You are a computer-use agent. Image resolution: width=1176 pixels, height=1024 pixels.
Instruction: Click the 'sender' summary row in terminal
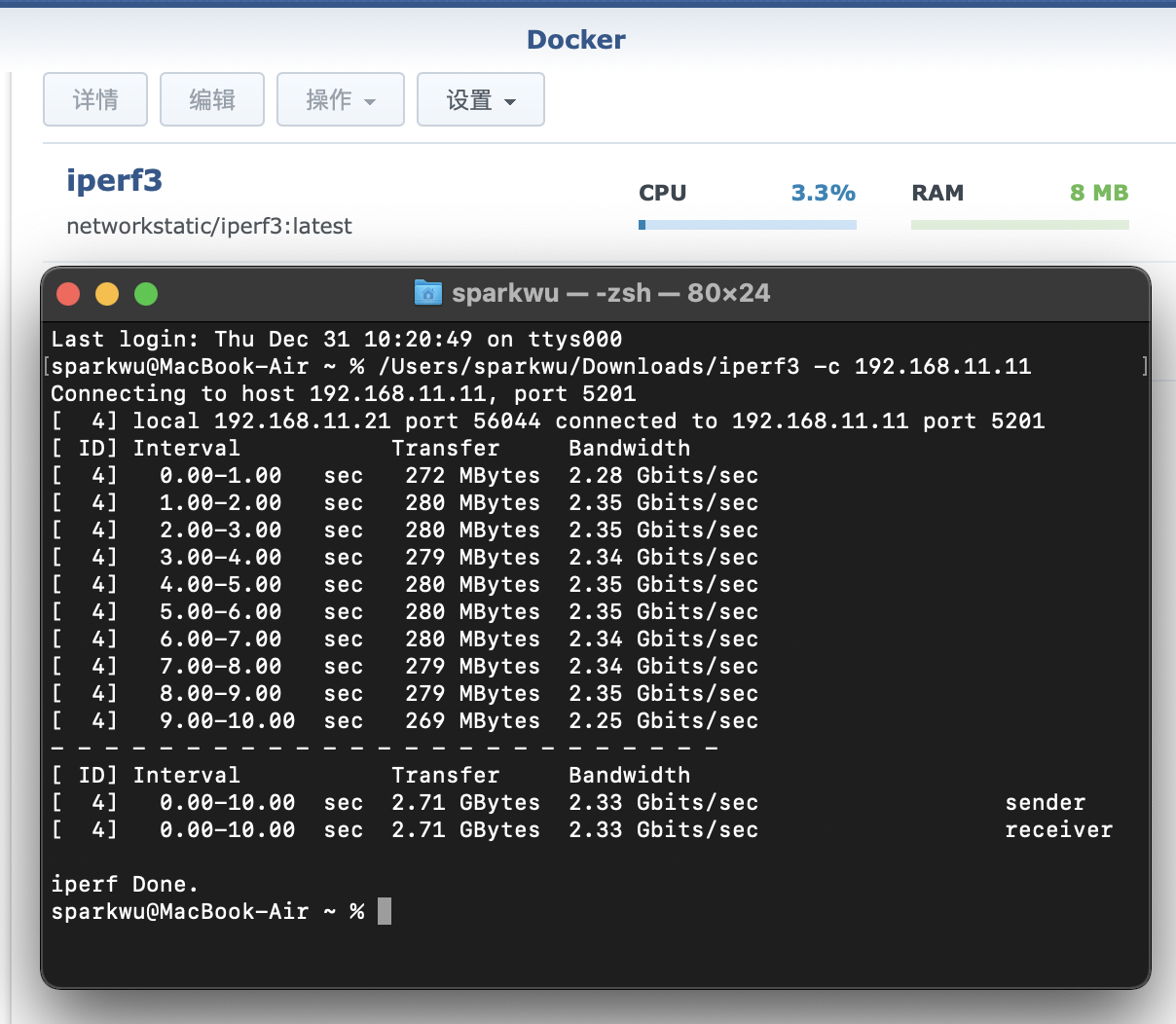[x=1045, y=802]
